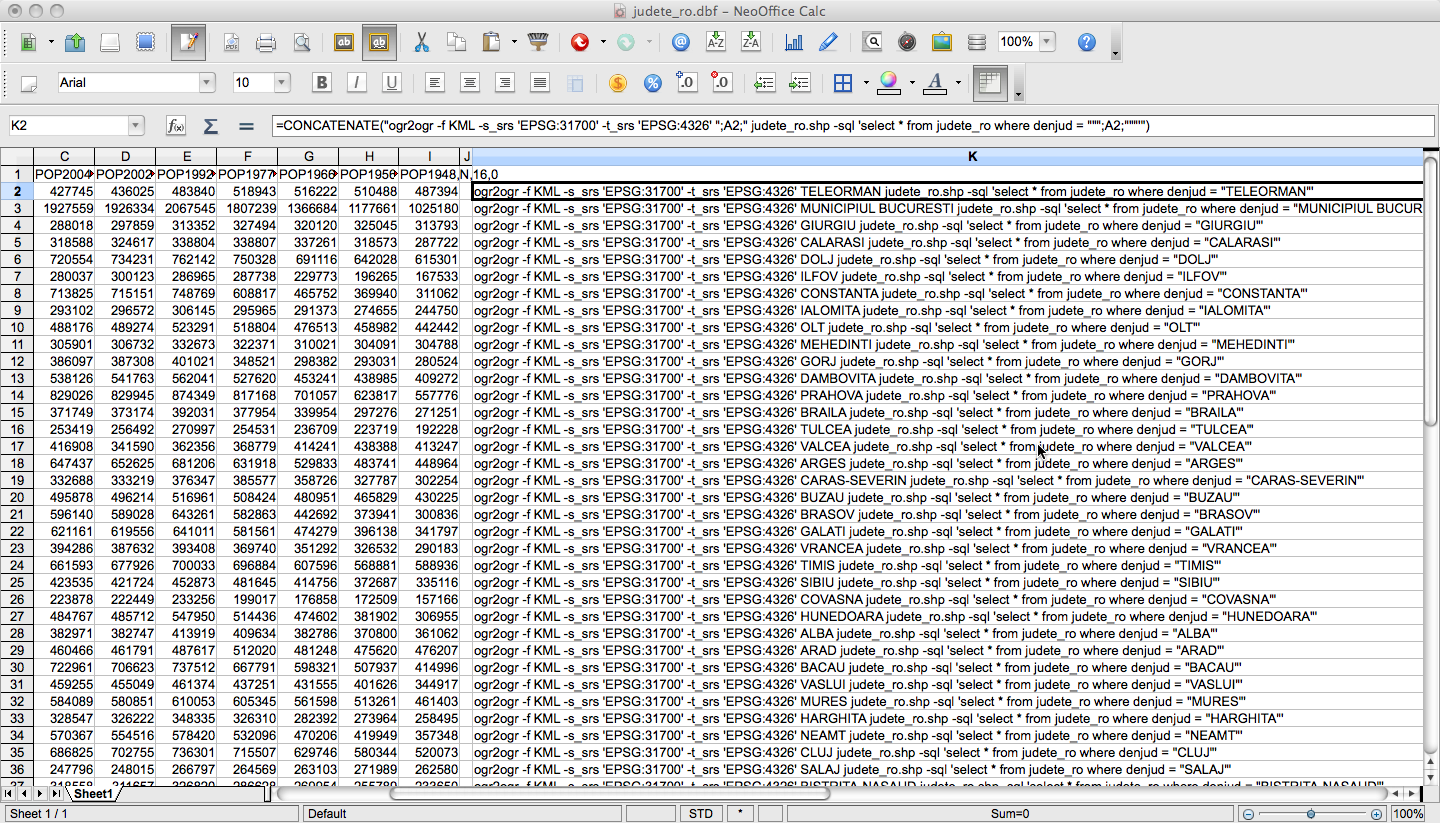Screen dimensions: 1440x823
Task: Toggle Edit File mode
Action: 188,42
